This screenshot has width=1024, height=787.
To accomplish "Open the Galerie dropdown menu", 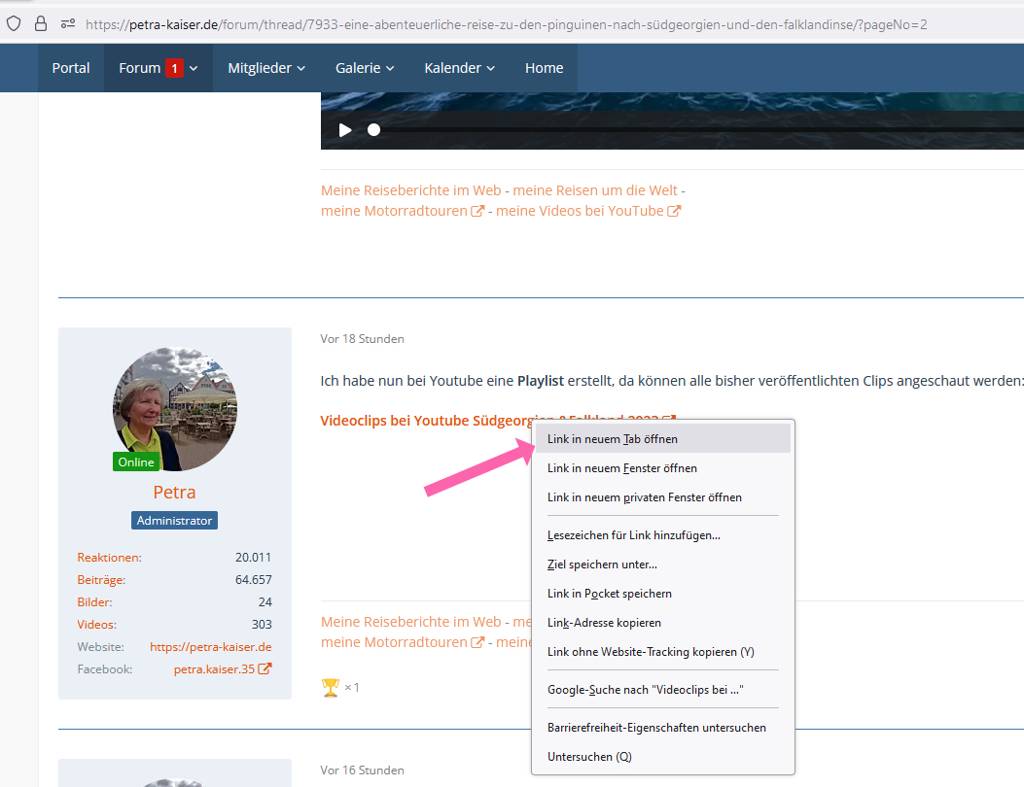I will tap(364, 68).
